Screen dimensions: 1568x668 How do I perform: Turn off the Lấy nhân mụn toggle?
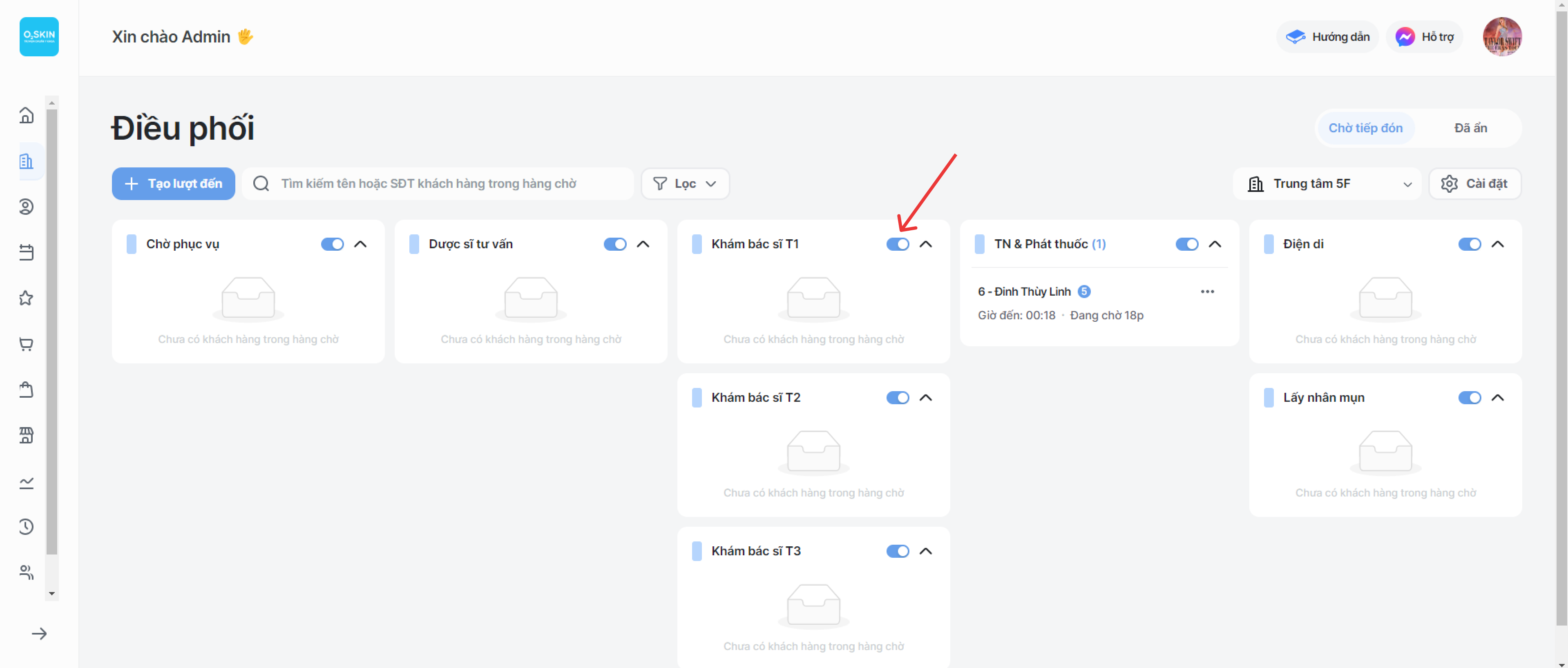coord(1469,398)
